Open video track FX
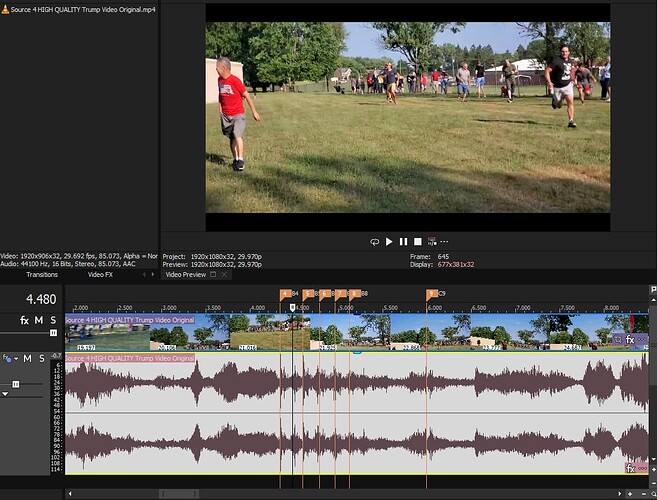This screenshot has height=500, width=657. (24, 320)
